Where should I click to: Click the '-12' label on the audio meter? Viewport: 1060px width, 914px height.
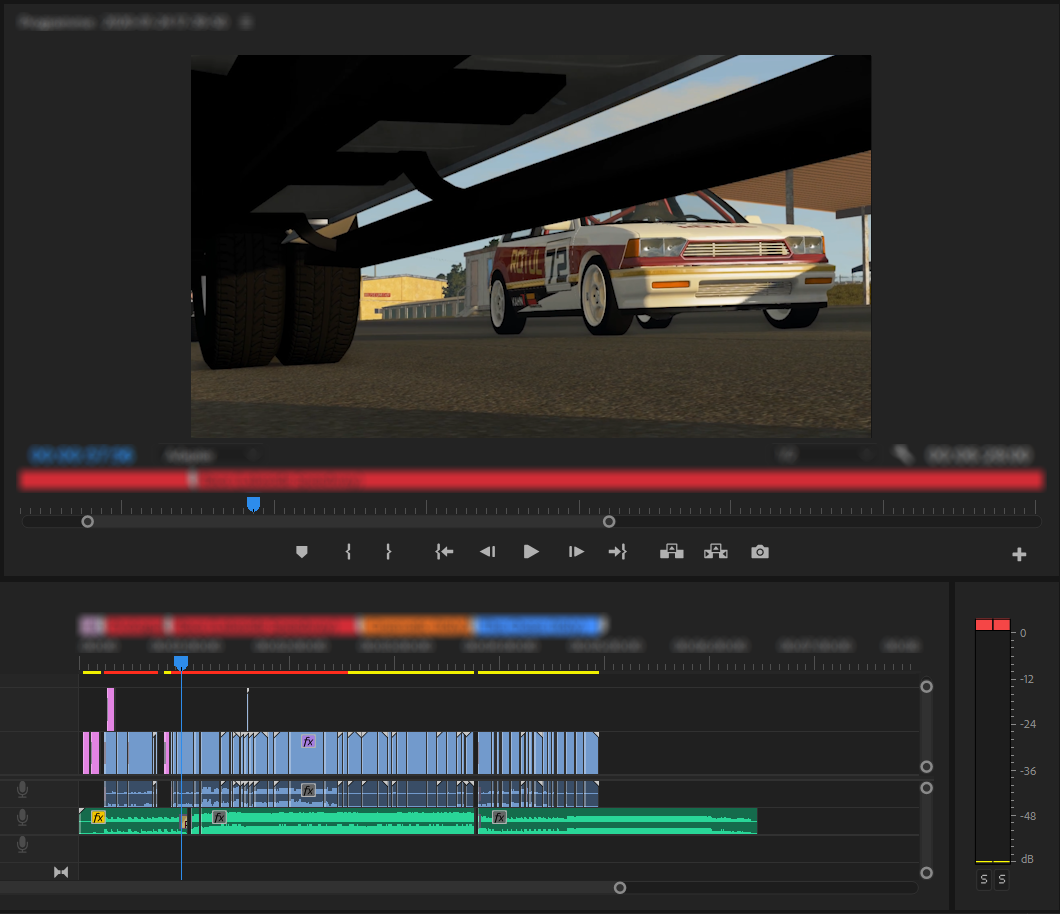pos(1027,679)
